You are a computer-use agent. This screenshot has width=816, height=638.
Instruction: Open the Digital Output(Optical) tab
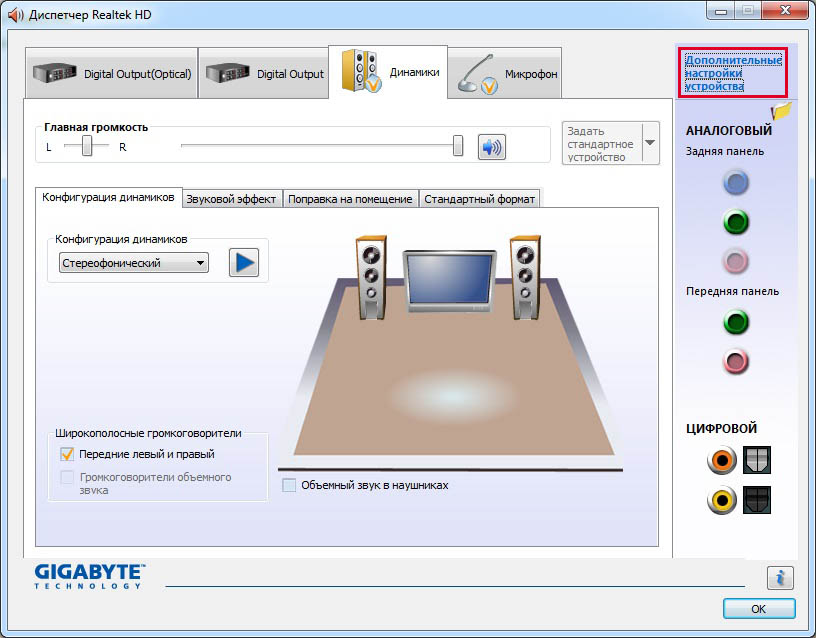(x=111, y=74)
